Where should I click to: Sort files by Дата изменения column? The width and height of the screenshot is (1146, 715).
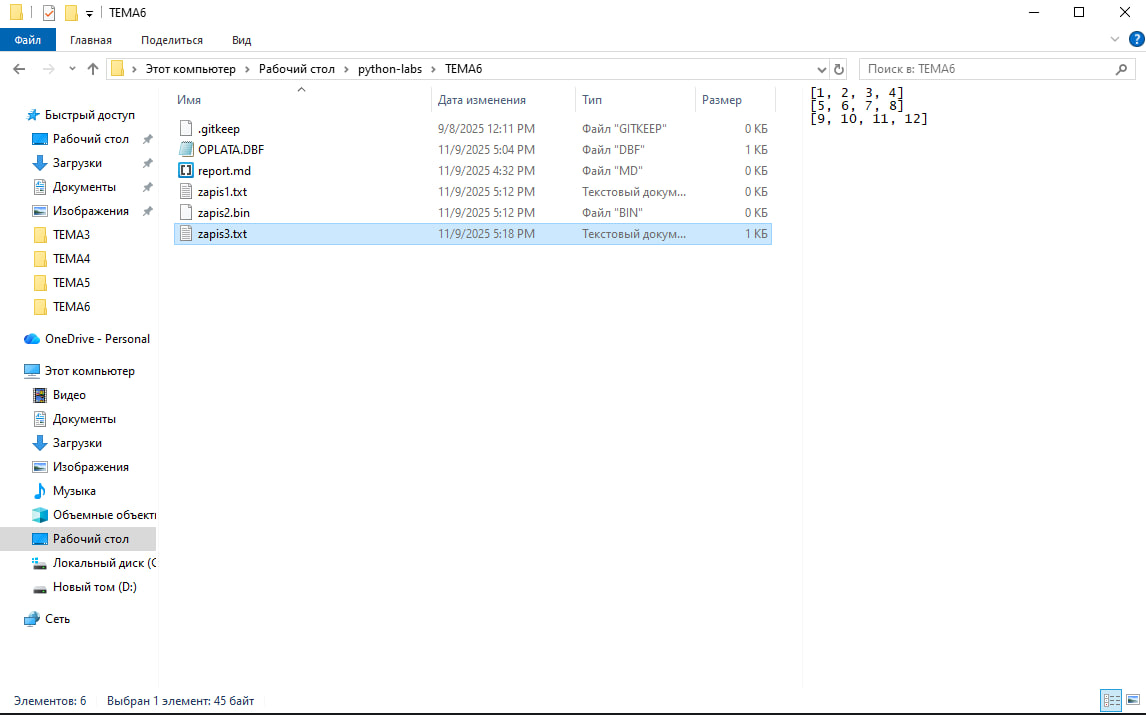click(482, 100)
